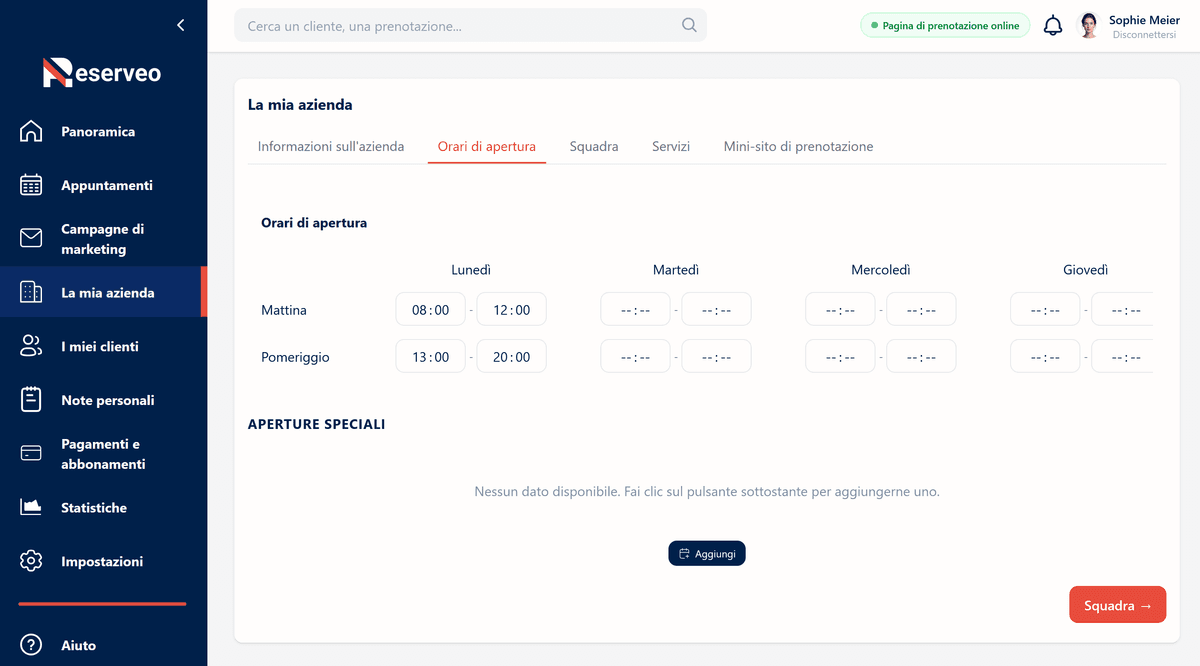Screen dimensions: 1200x666
Task: Click the La mia azienda building icon
Action: 31,292
